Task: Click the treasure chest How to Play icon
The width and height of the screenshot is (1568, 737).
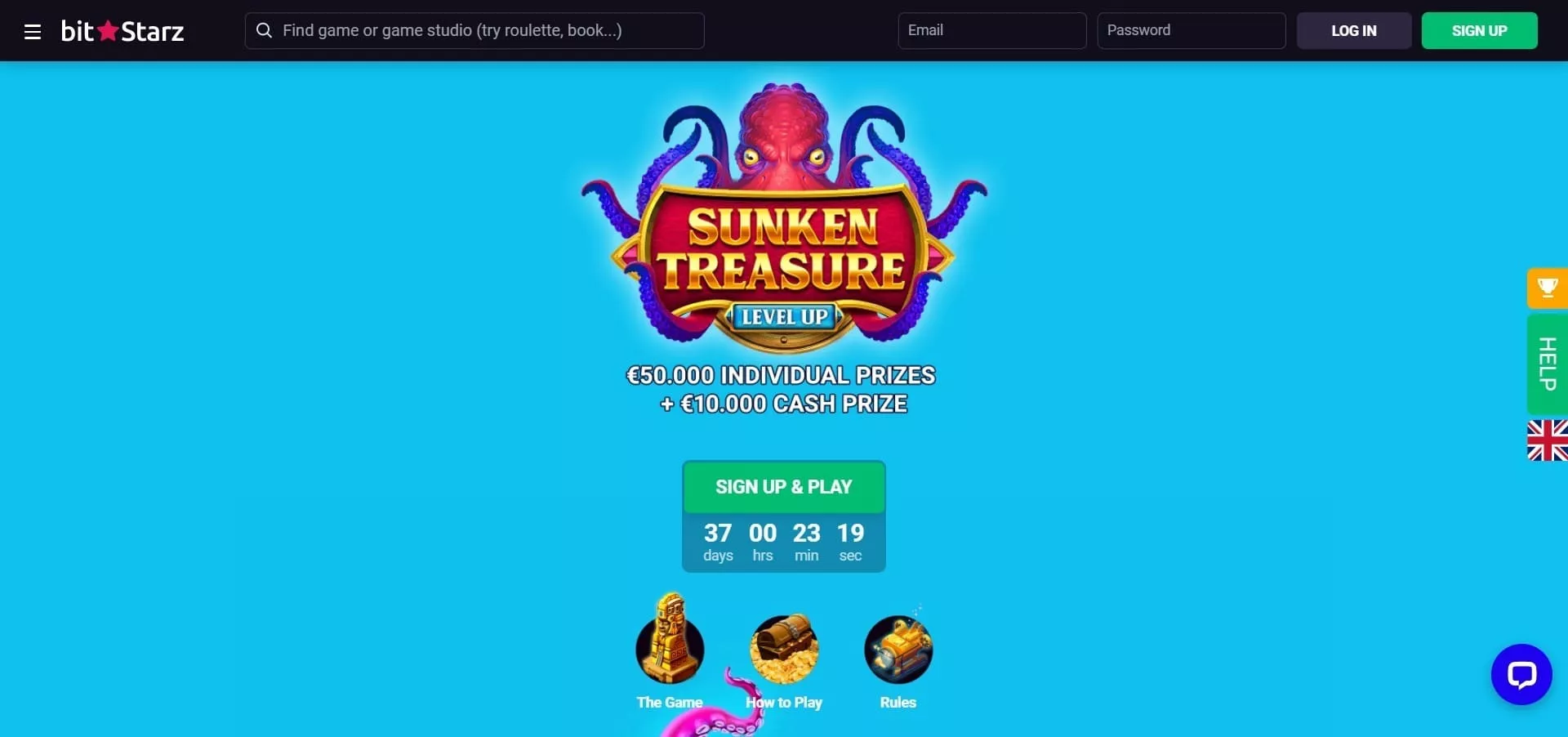Action: 784,649
